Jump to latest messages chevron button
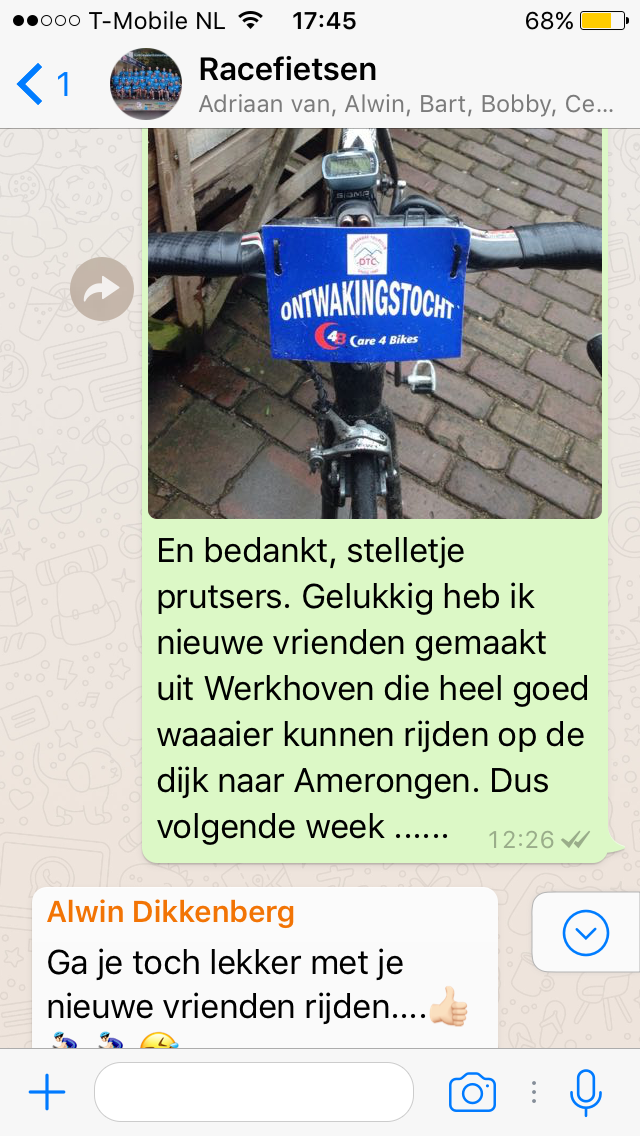The image size is (640, 1136). 586,932
